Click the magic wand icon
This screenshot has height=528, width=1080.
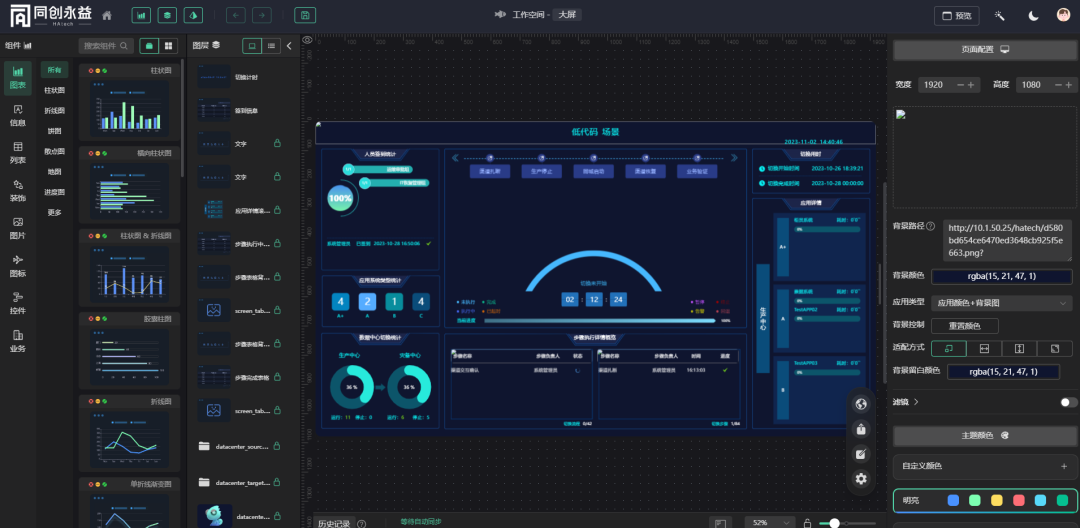point(999,16)
